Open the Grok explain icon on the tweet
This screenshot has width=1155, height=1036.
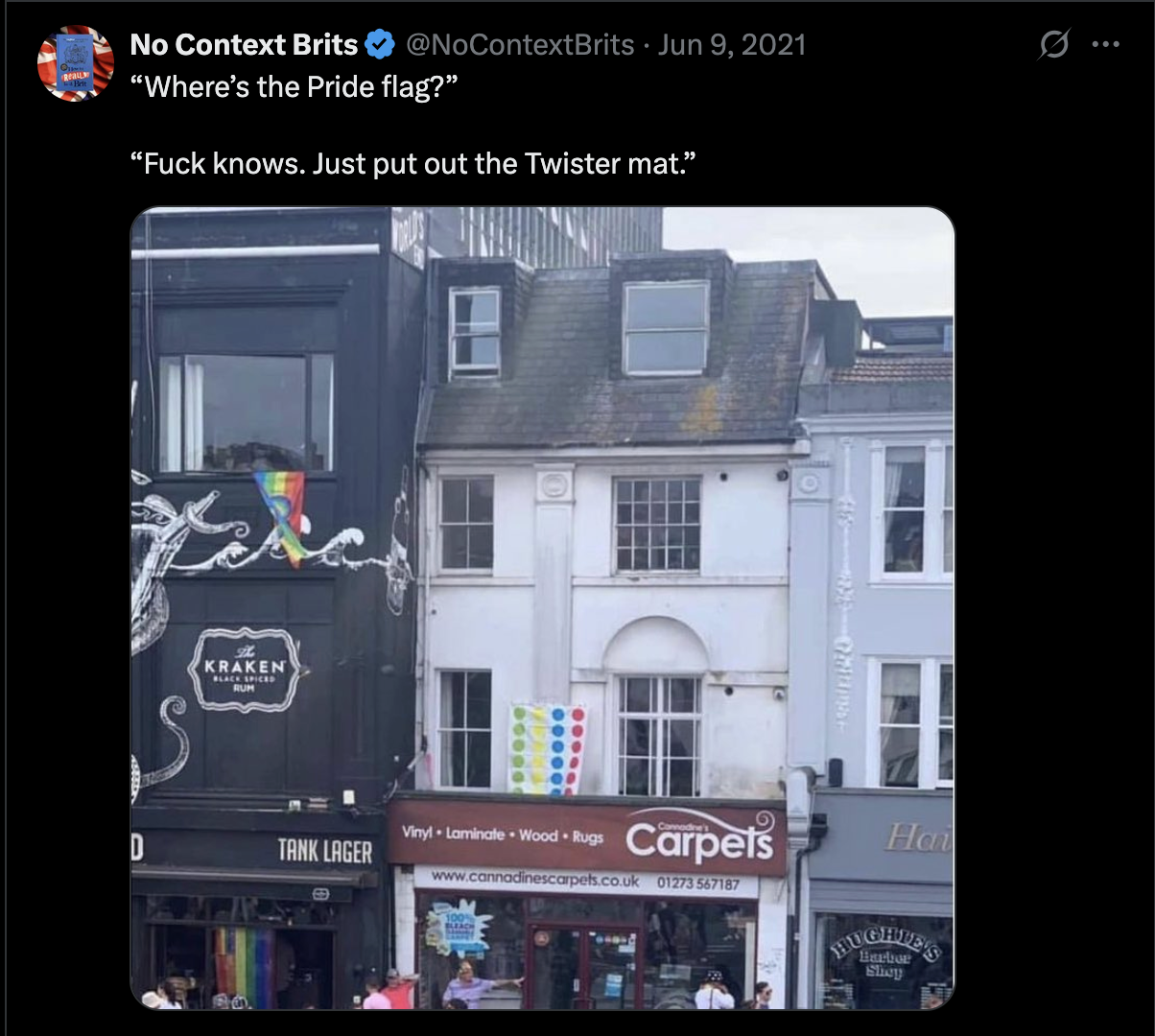pyautogui.click(x=1053, y=44)
